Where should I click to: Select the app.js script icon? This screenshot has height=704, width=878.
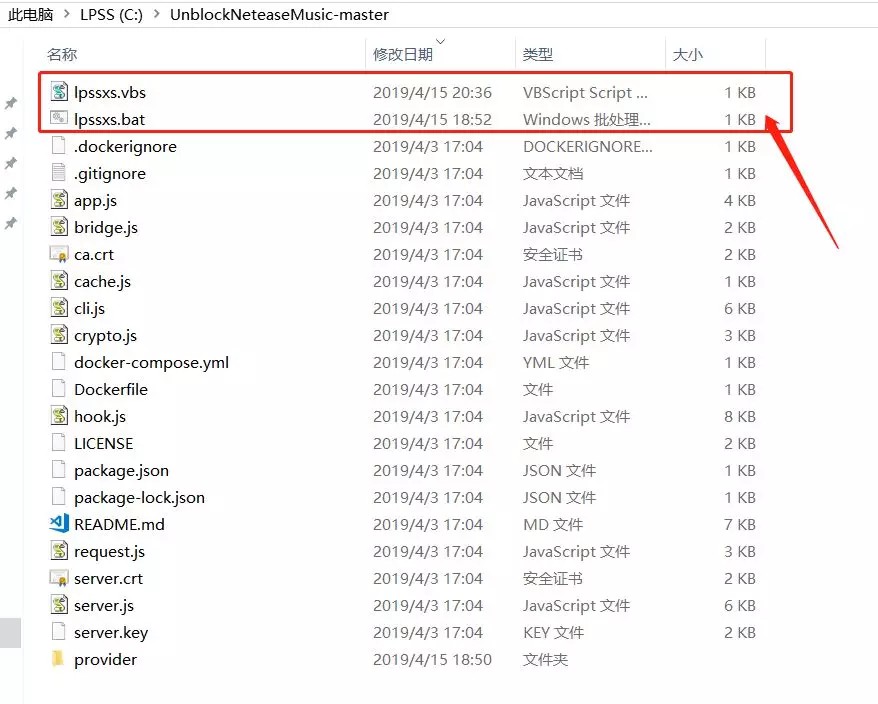tap(59, 199)
